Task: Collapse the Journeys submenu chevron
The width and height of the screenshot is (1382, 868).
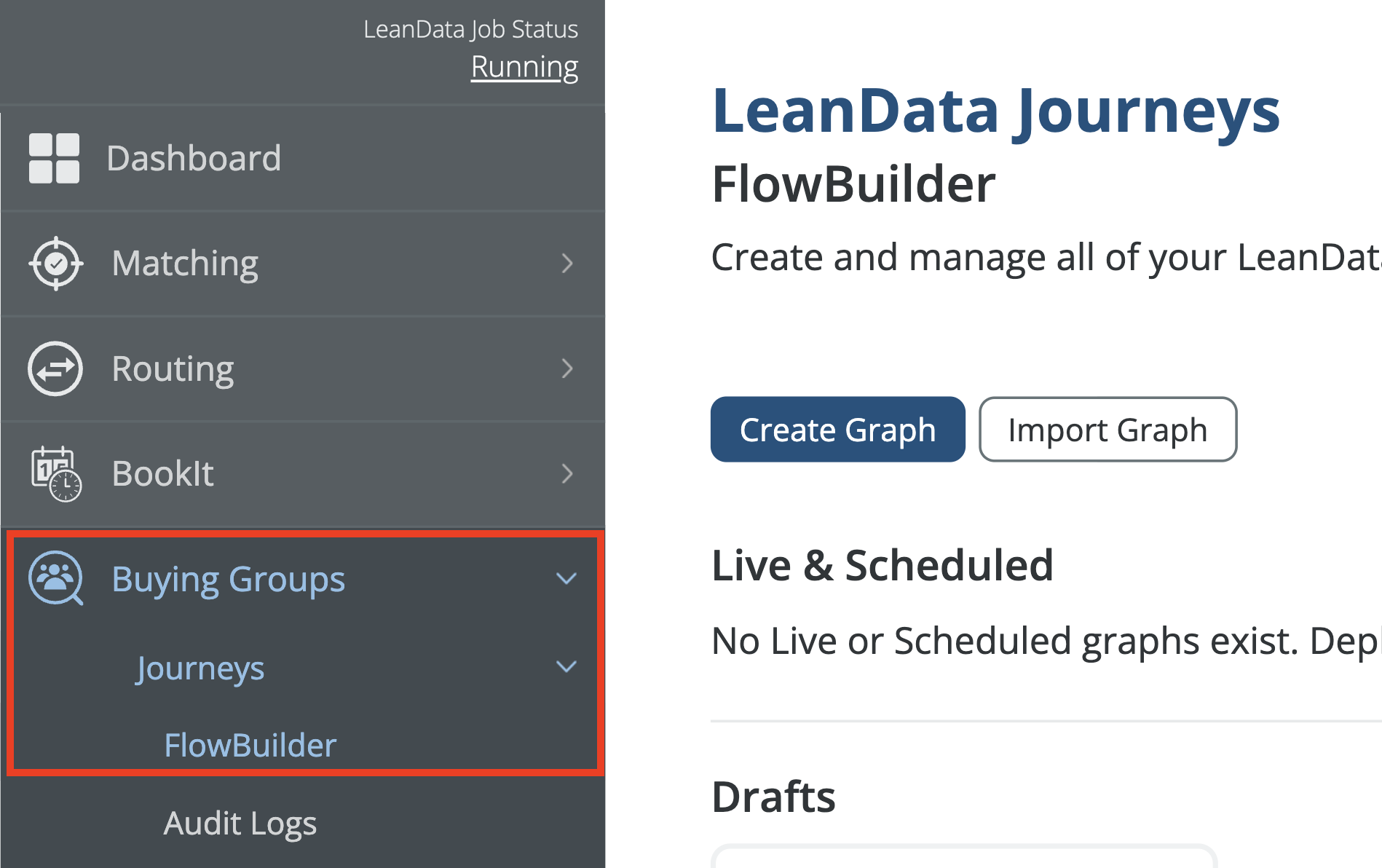Action: click(x=566, y=667)
